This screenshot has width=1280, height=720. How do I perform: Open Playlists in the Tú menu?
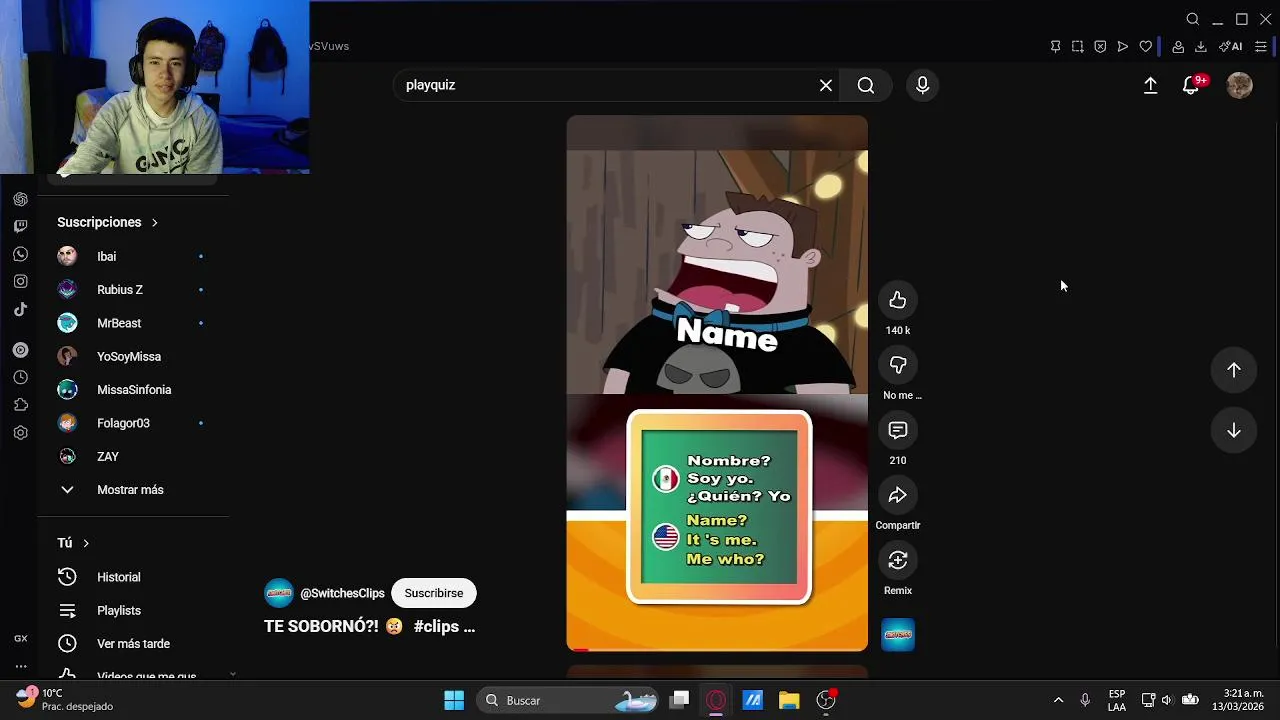pyautogui.click(x=133, y=611)
